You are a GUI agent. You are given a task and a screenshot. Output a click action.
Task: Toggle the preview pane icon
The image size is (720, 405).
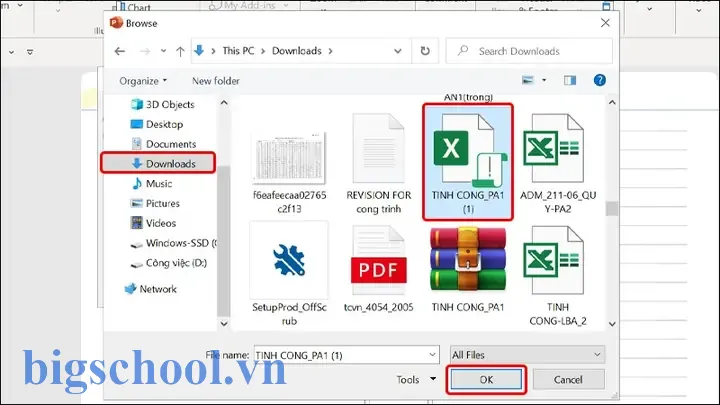pos(570,80)
